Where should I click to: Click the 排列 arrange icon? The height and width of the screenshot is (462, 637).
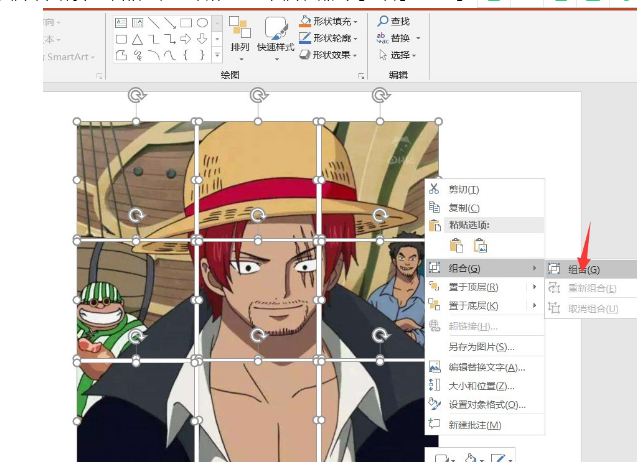[x=240, y=28]
